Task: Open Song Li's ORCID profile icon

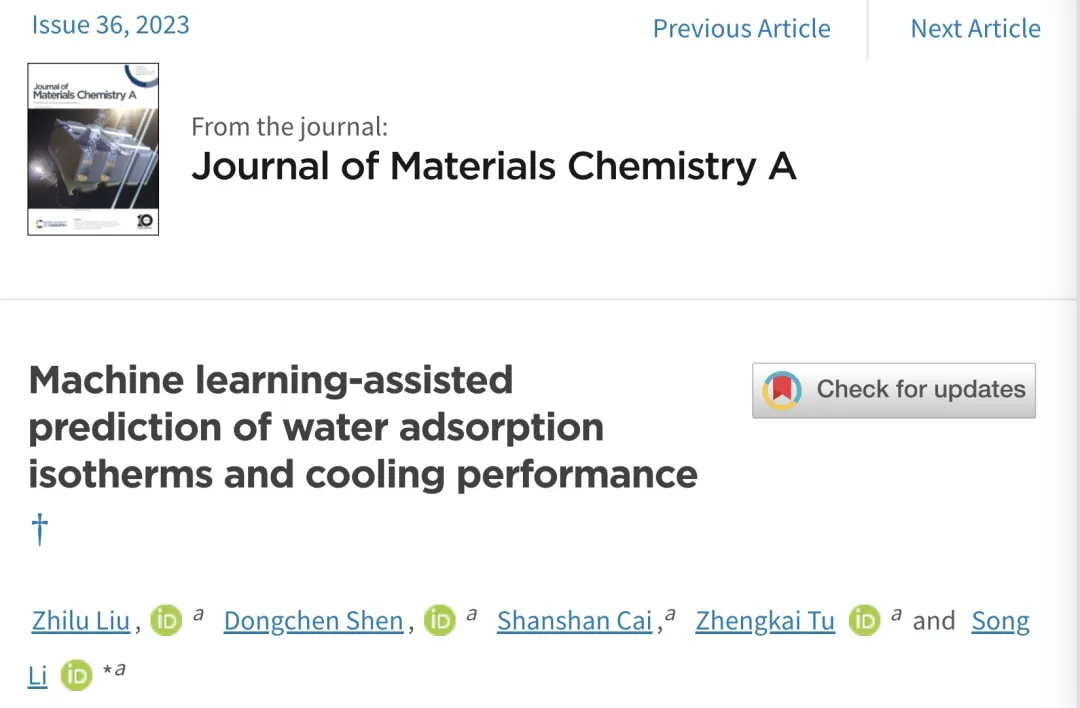Action: tap(76, 676)
